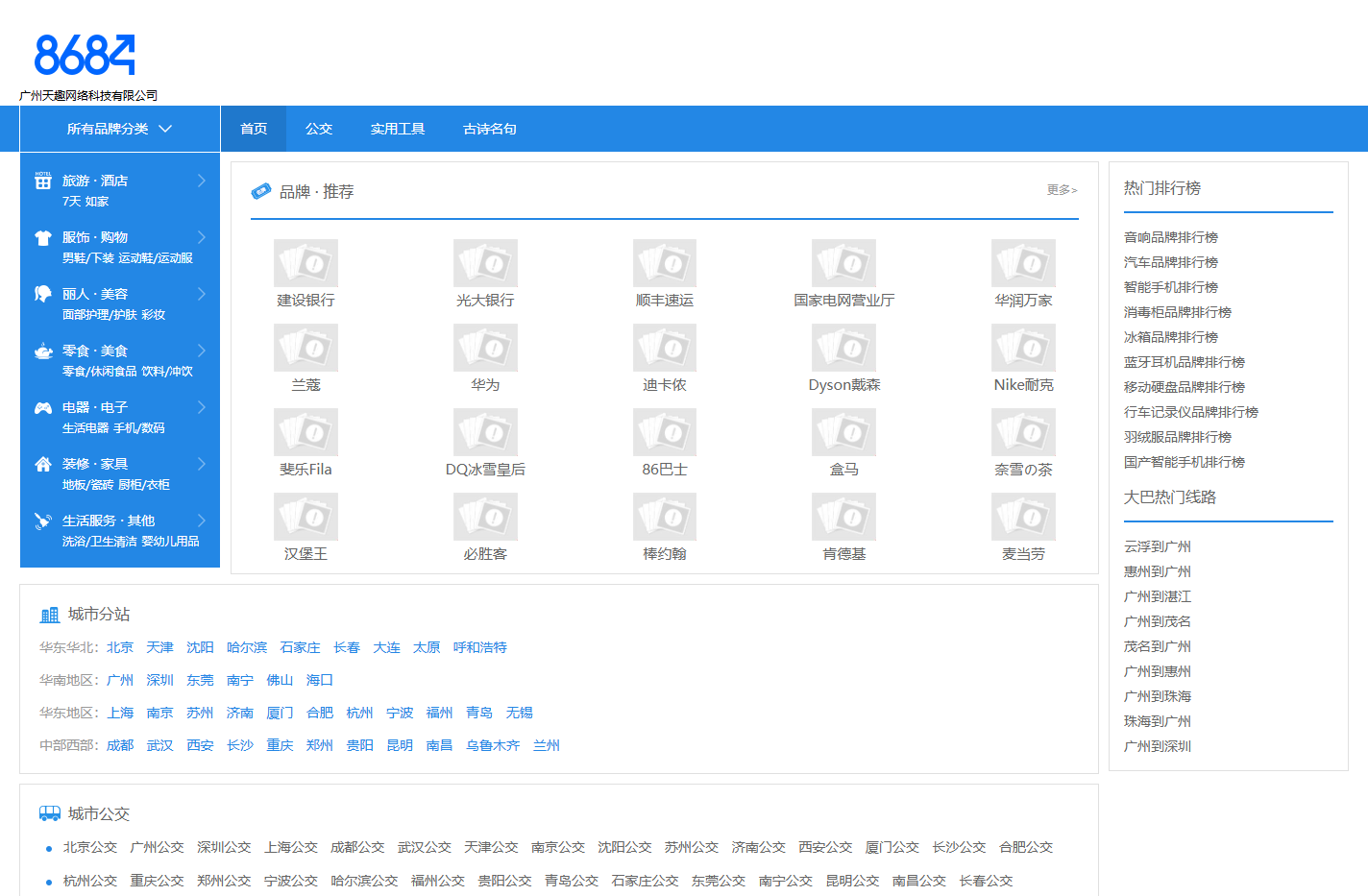Click the building icon next to 城市分站

click(x=50, y=615)
